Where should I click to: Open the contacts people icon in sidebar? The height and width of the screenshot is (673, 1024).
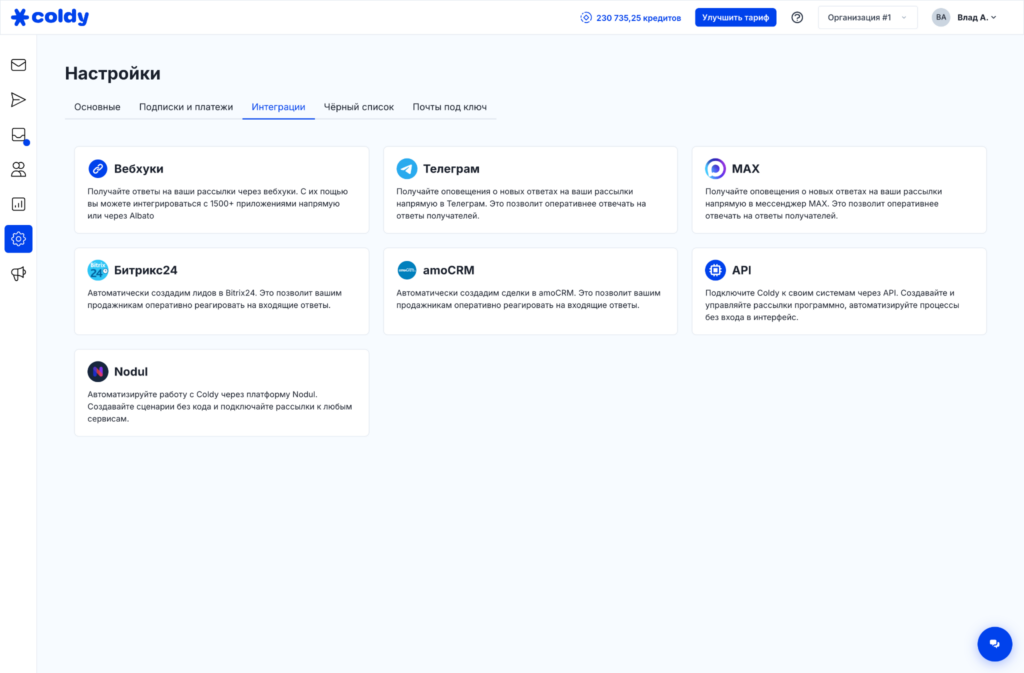(x=18, y=170)
